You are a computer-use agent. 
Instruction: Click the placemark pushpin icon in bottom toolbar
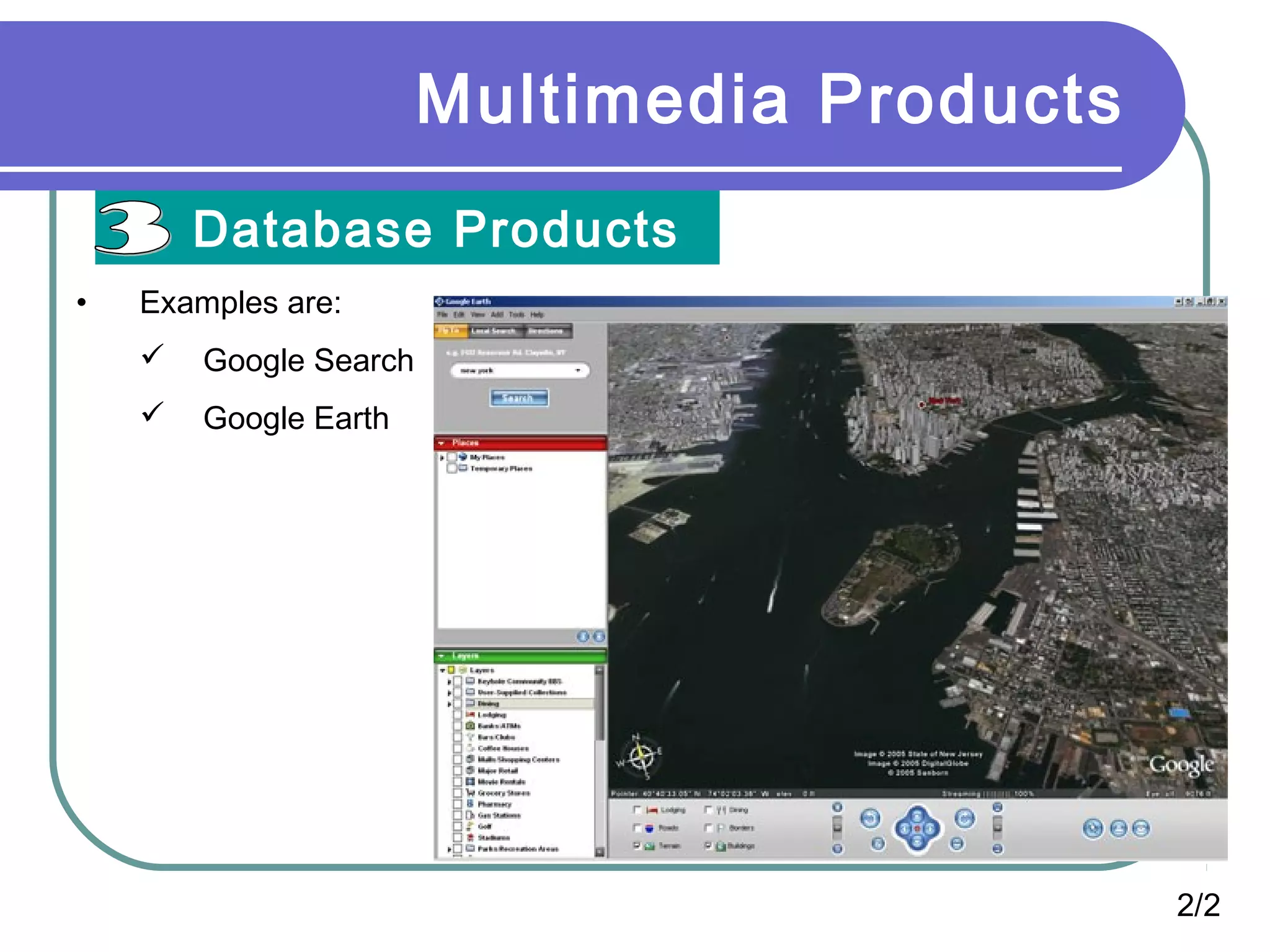1093,828
